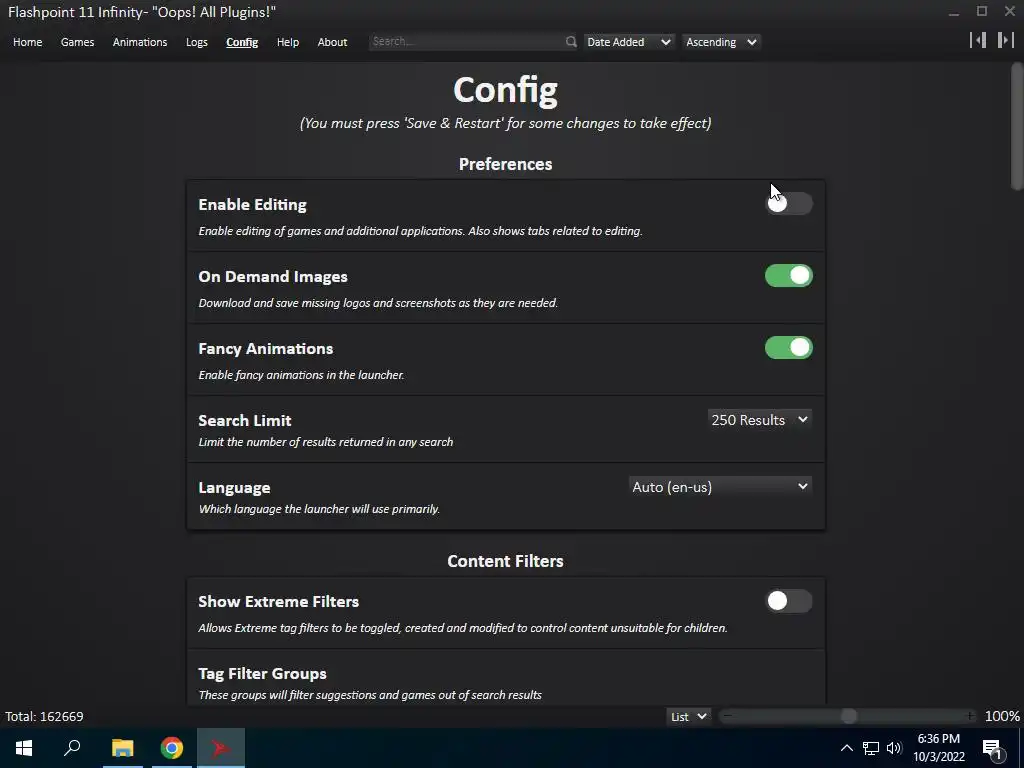Open Windows taskbar search
1024x768 pixels.
tap(72, 748)
